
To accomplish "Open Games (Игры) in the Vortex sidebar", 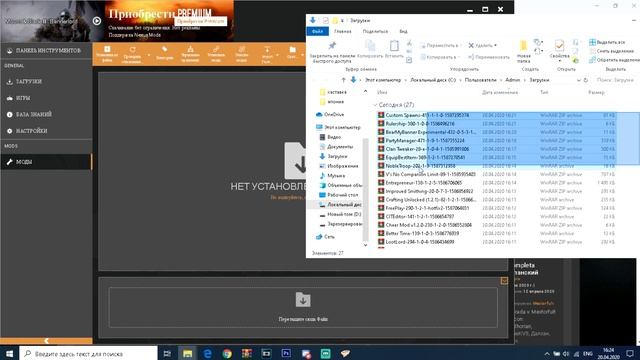I will [46, 98].
